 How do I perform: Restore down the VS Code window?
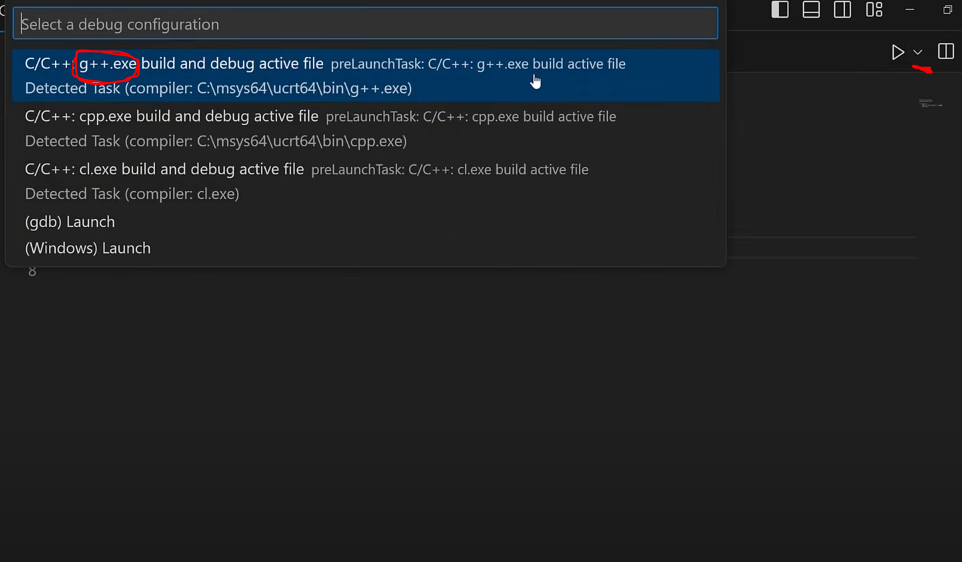947,10
